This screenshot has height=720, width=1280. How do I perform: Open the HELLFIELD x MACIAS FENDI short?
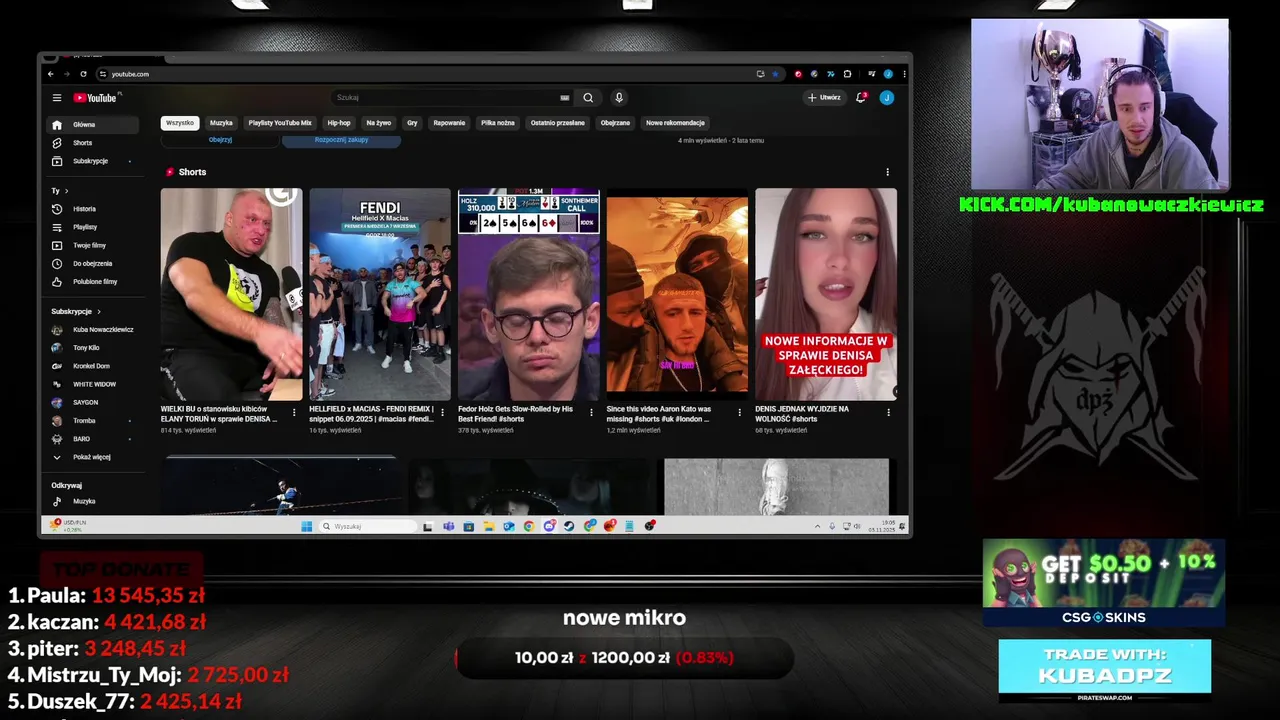(x=380, y=294)
